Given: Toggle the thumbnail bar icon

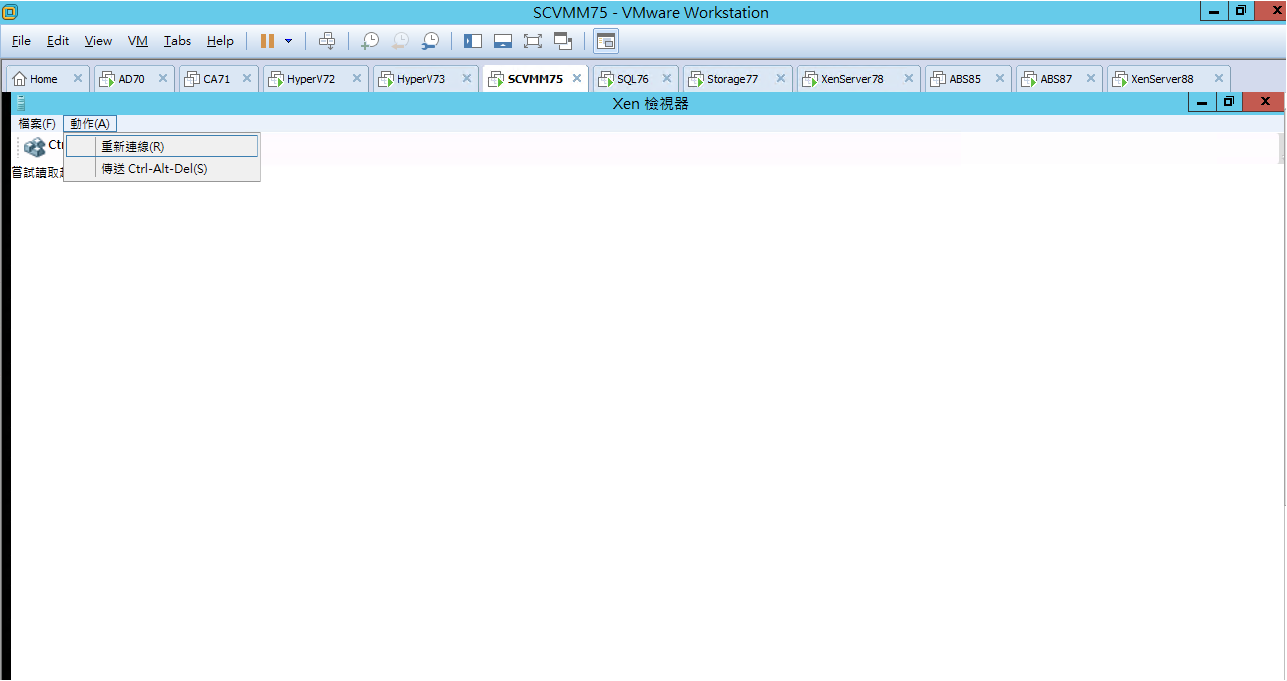Looking at the screenshot, I should (503, 41).
